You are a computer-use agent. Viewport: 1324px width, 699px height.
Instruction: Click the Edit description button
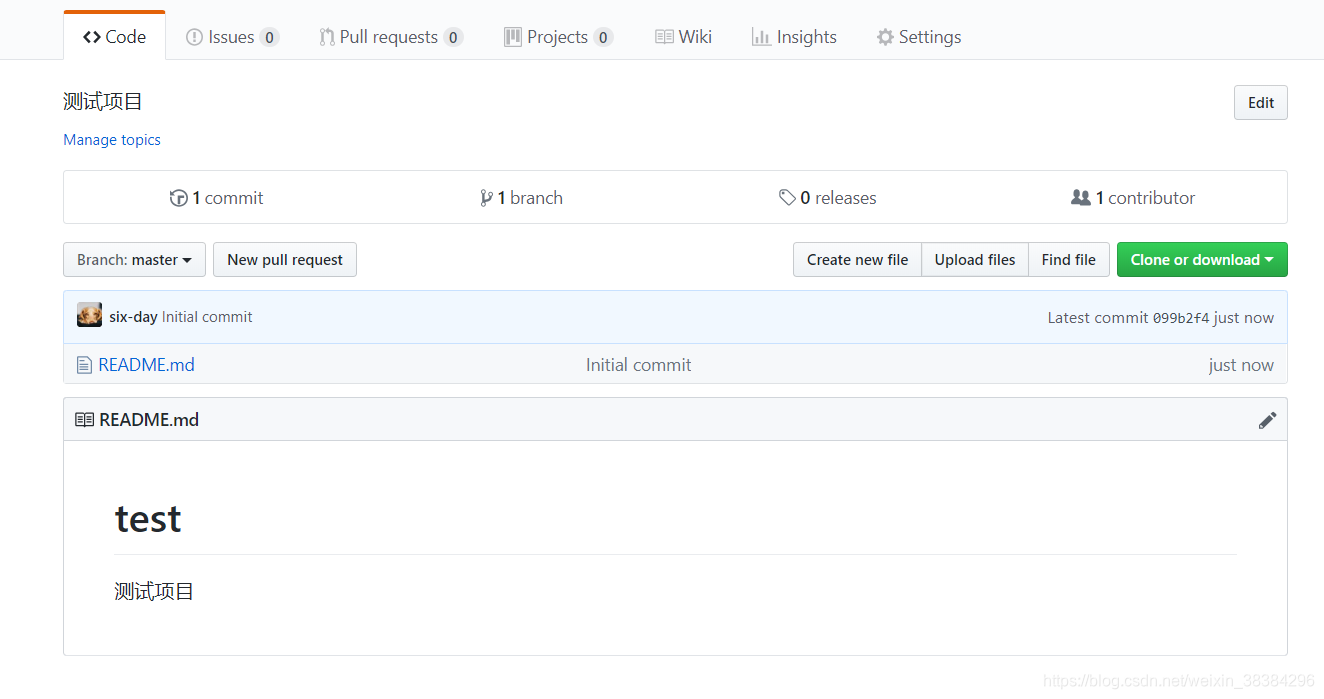click(1261, 102)
